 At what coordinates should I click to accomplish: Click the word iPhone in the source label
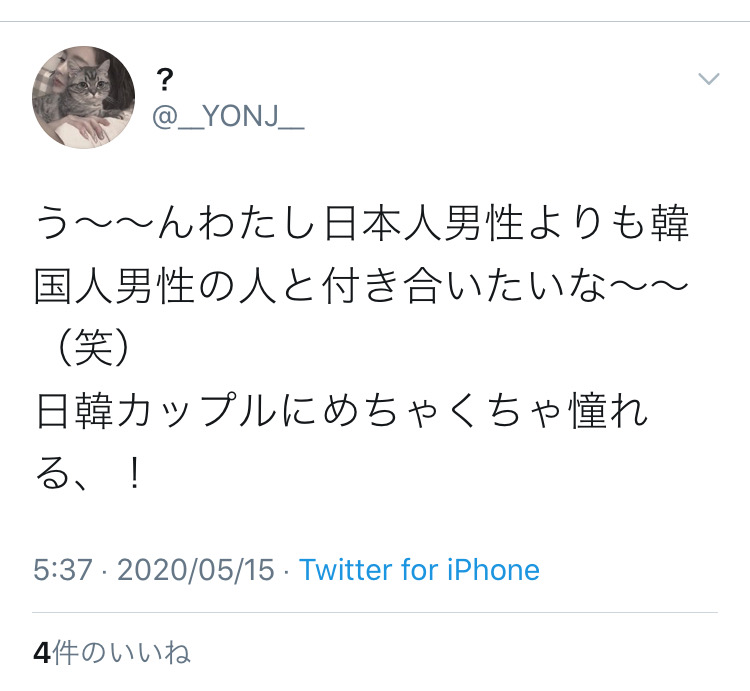494,570
